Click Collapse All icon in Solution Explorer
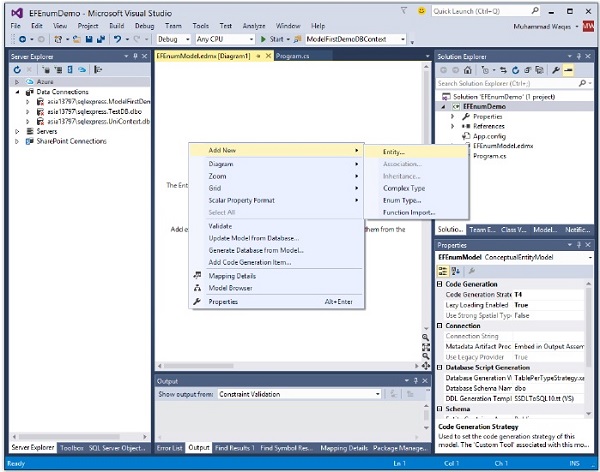The image size is (600, 472). [x=528, y=70]
